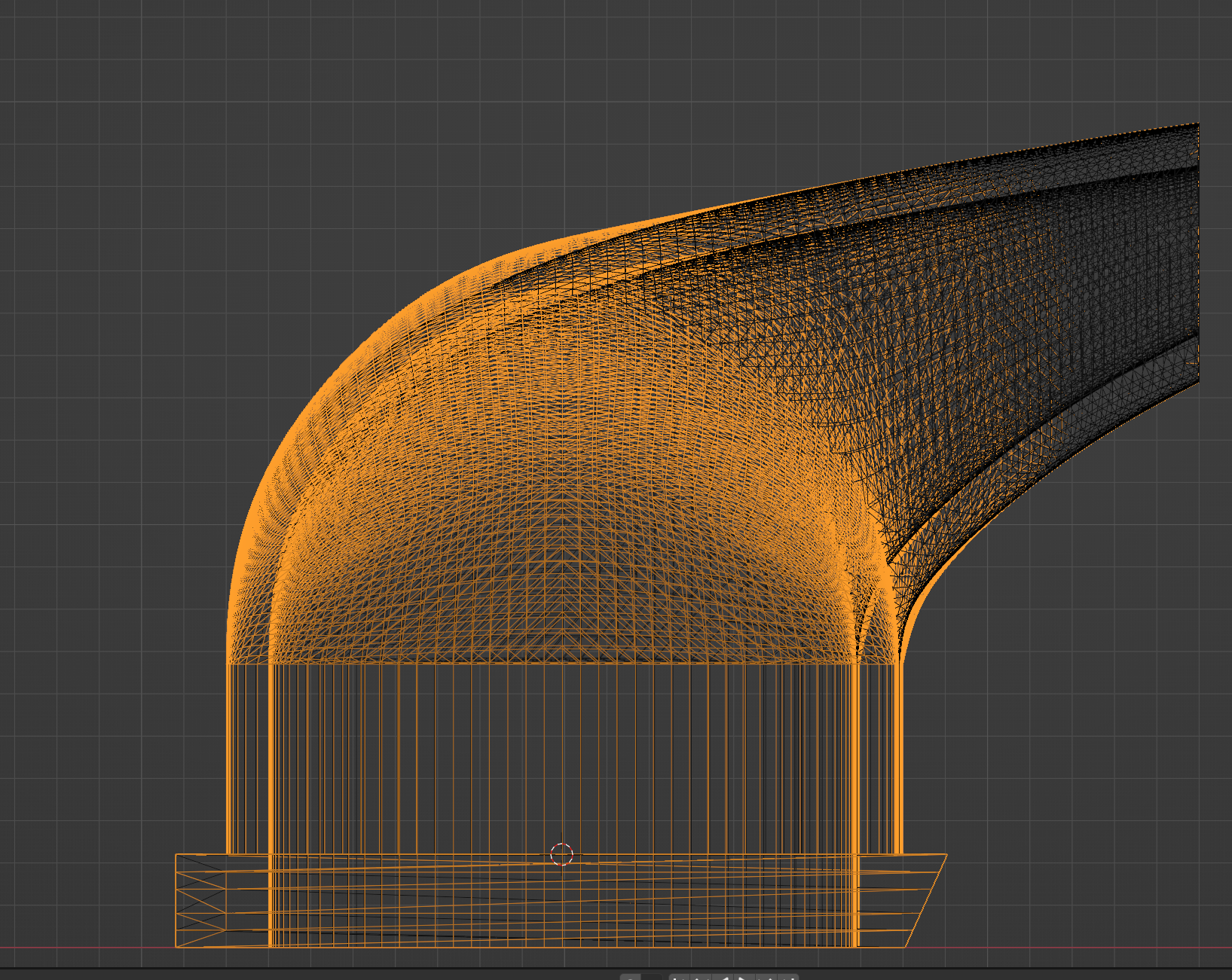The image size is (1232, 980).
Task: Jump to the end frame
Action: pyautogui.click(x=788, y=977)
